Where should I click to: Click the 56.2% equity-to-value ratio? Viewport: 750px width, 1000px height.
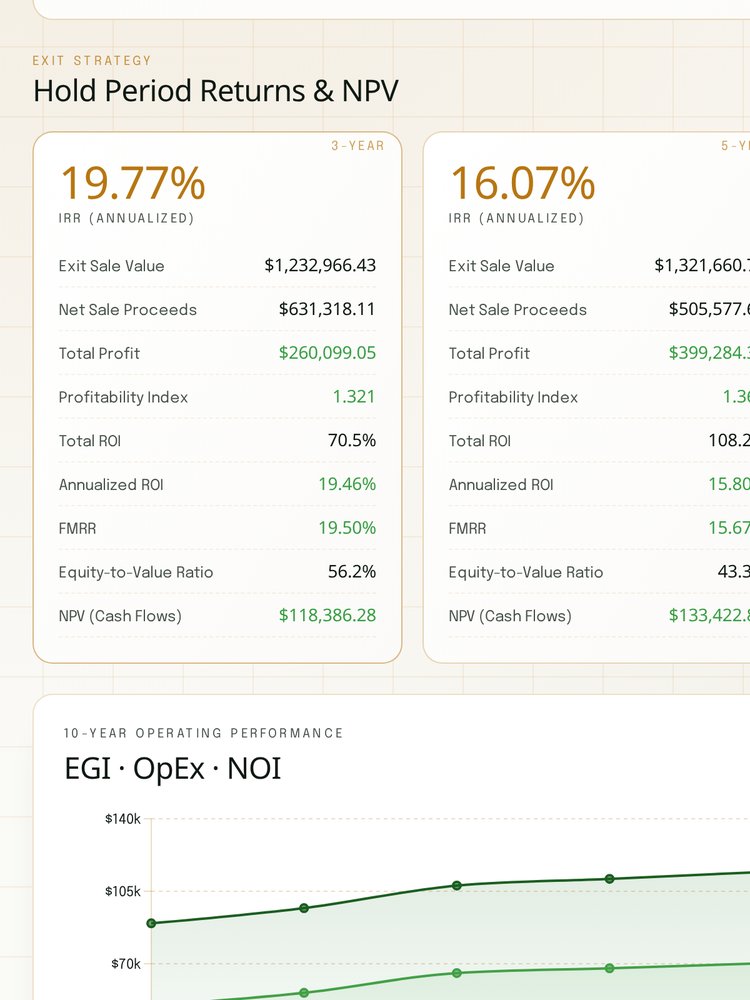click(352, 571)
